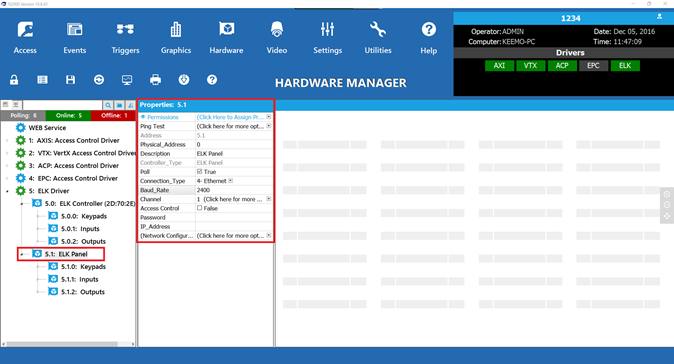Collapse the 5.1 ELK Panel node
This screenshot has height=364, width=674.
tap(22, 254)
